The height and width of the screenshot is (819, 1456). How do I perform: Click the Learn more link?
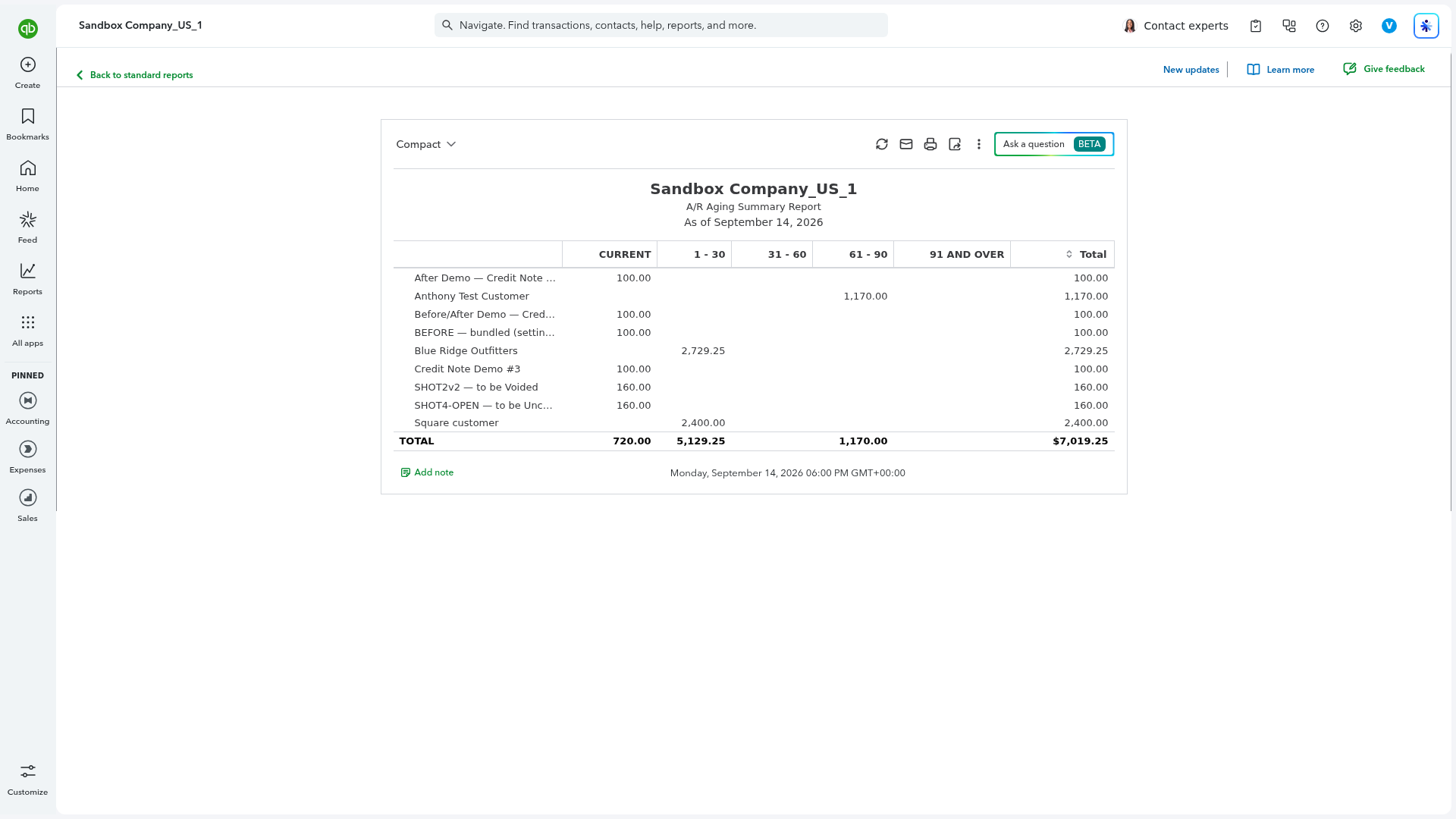click(1281, 70)
